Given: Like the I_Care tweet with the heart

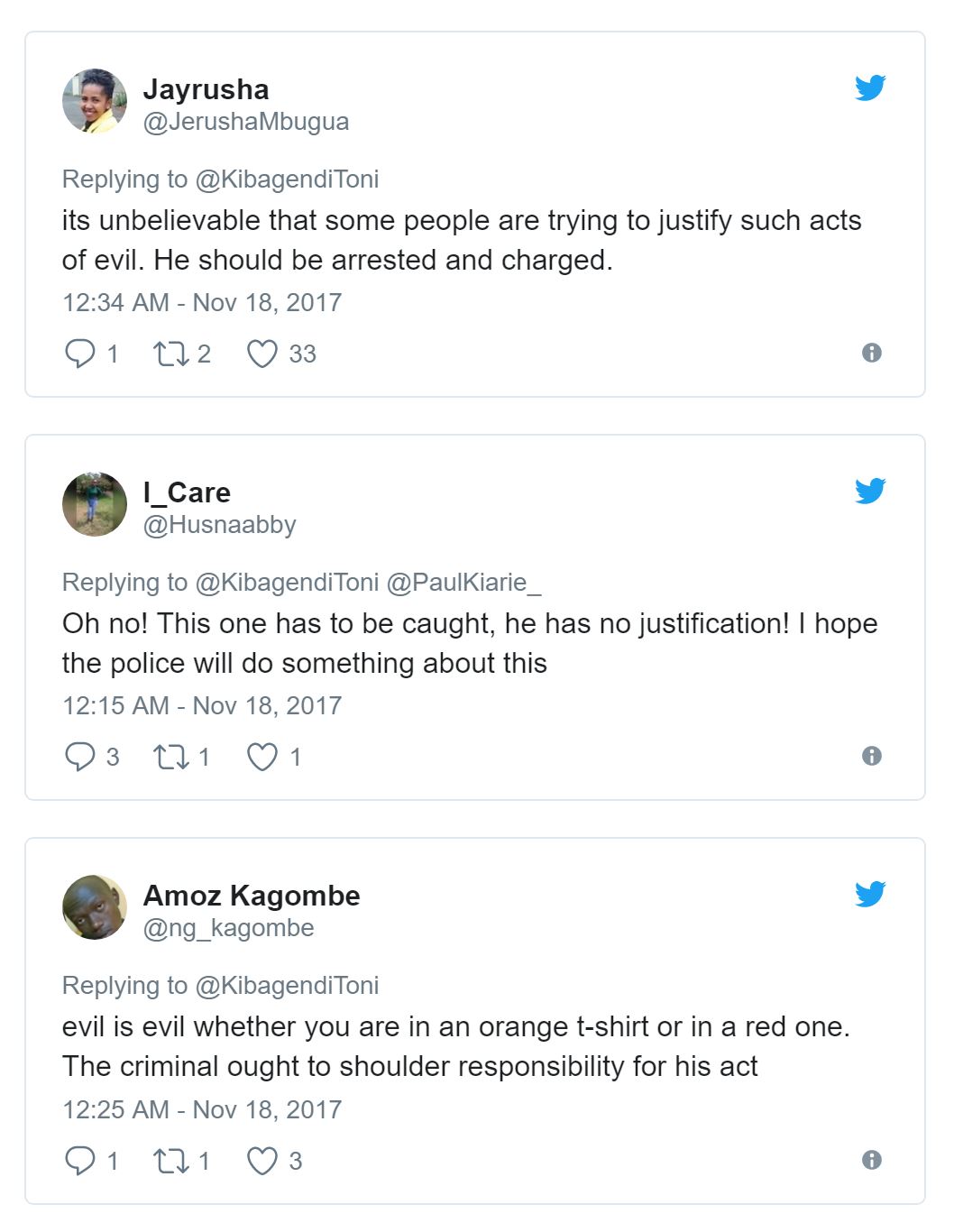Looking at the screenshot, I should (261, 756).
